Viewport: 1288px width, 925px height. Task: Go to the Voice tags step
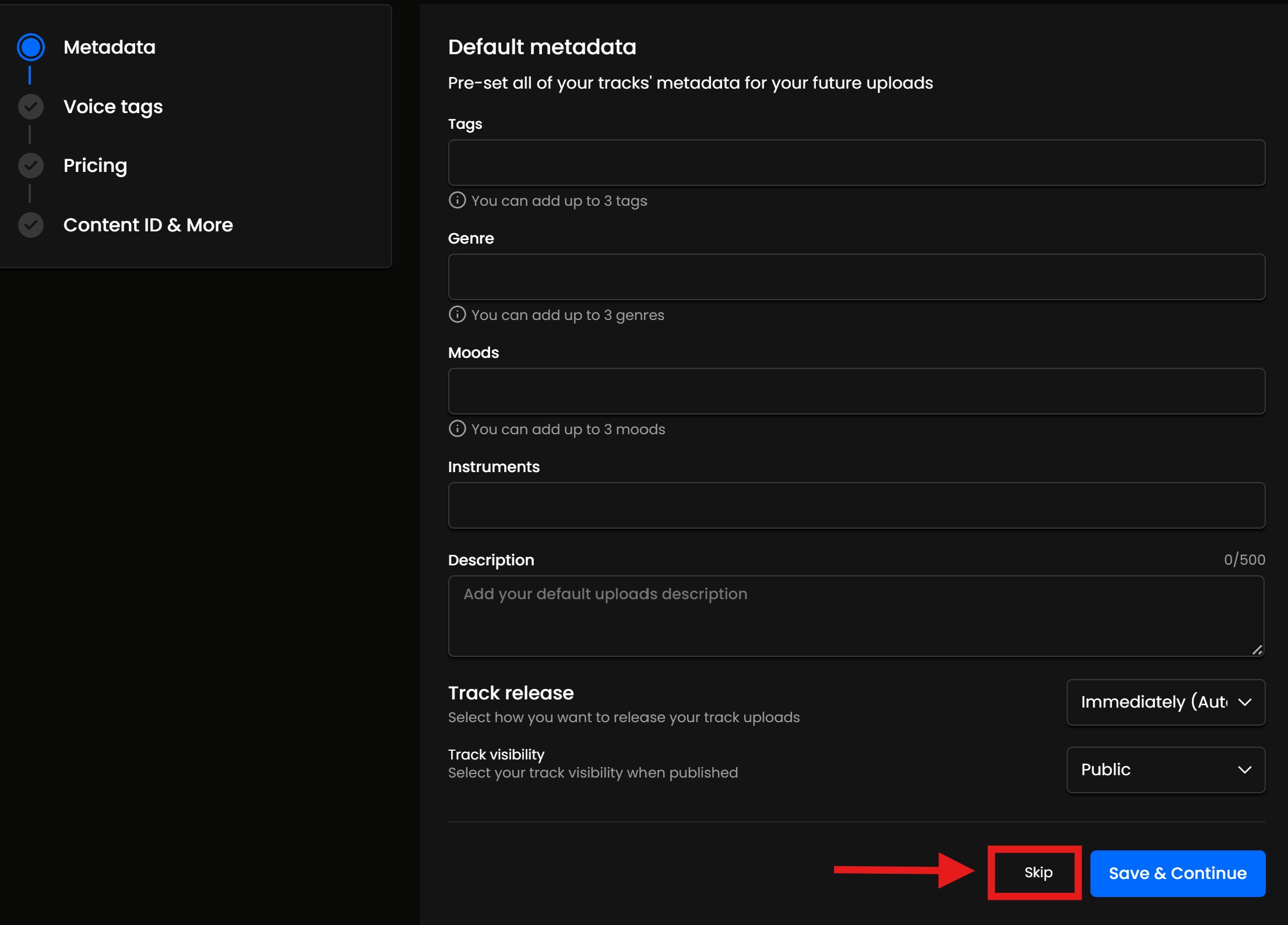click(x=113, y=107)
